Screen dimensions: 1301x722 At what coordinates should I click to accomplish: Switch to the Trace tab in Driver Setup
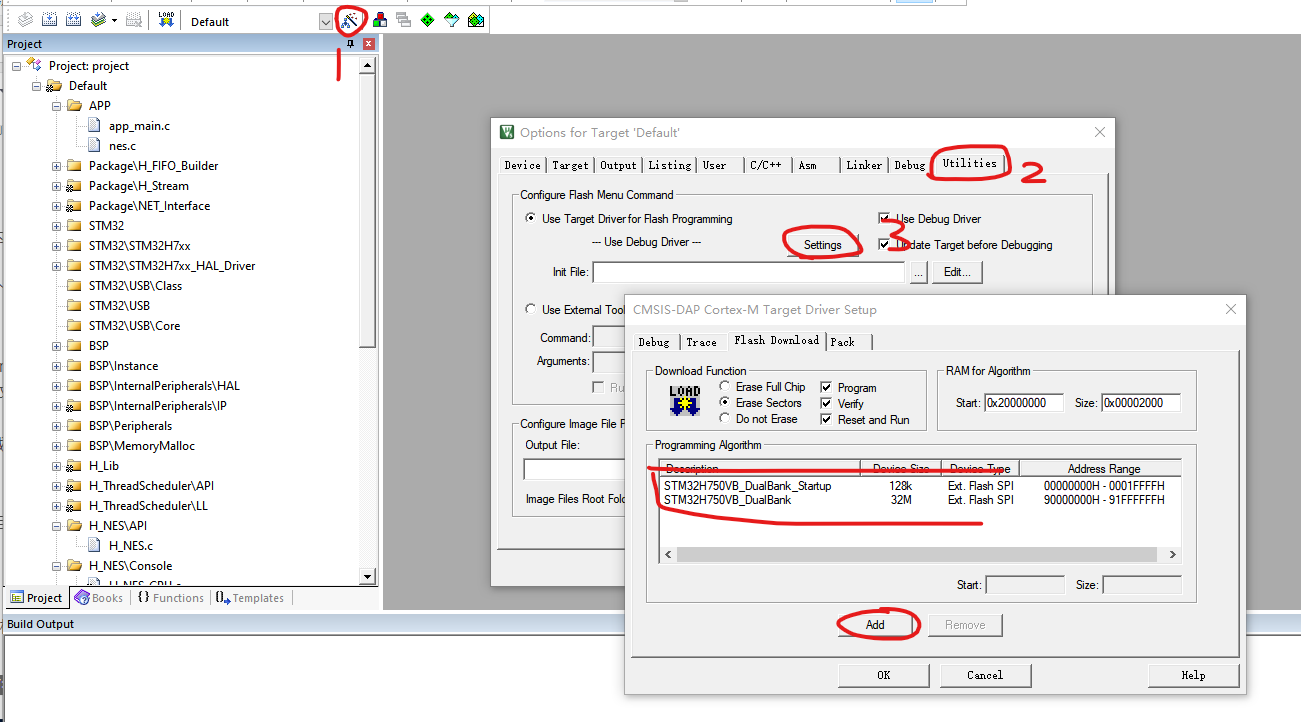pos(702,342)
